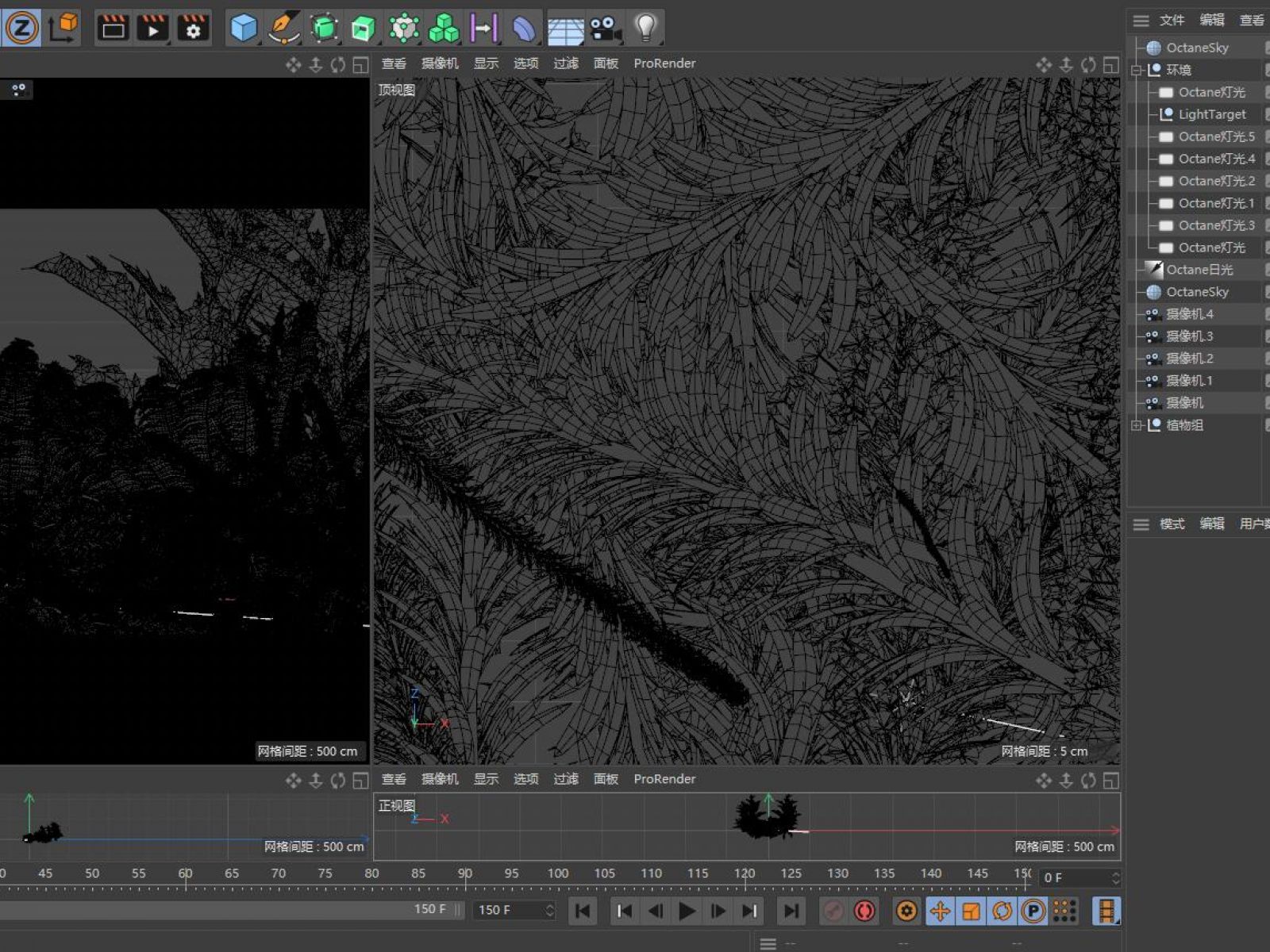Open the 过滤 menu above 正视图
Viewport: 1270px width, 952px height.
566,779
